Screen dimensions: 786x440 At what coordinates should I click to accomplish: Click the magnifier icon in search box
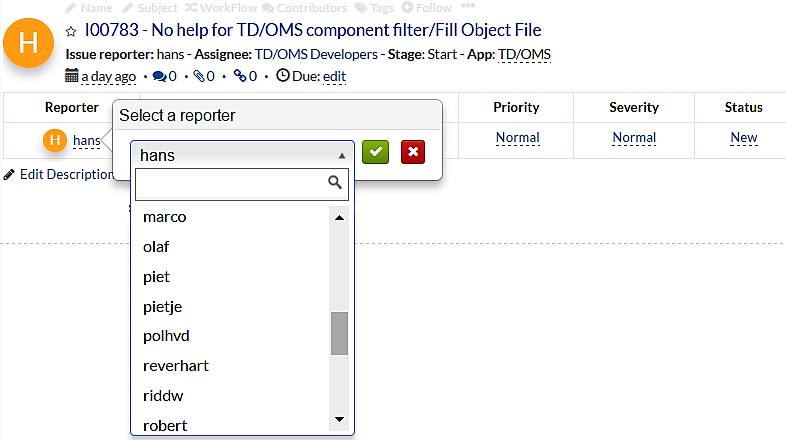[x=336, y=183]
